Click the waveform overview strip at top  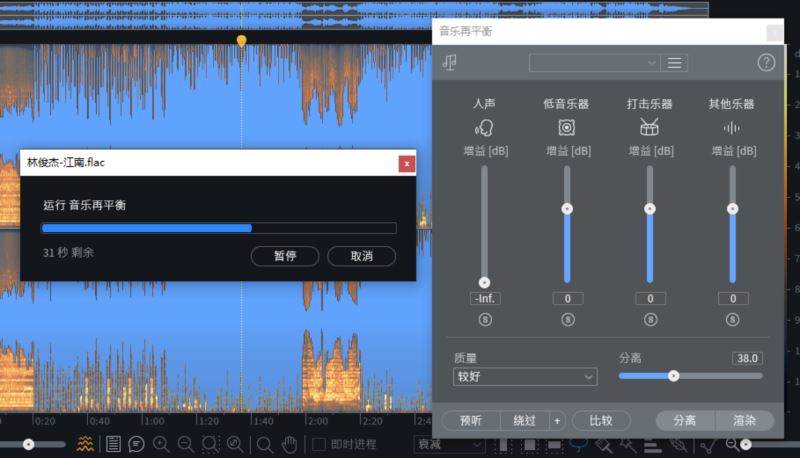coord(354,14)
